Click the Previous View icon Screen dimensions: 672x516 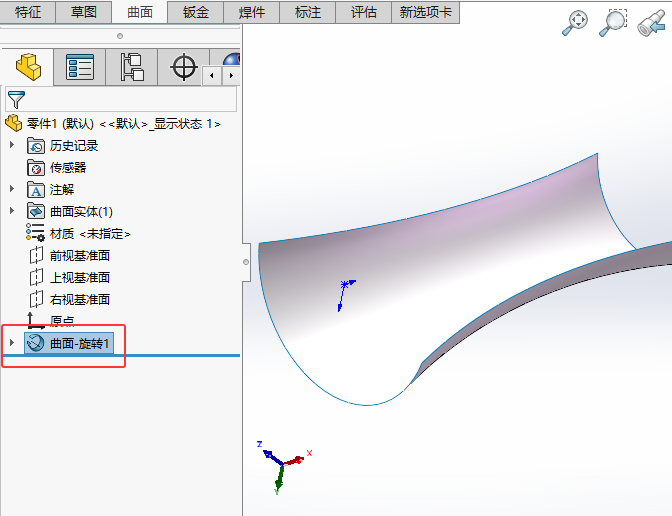tap(651, 23)
